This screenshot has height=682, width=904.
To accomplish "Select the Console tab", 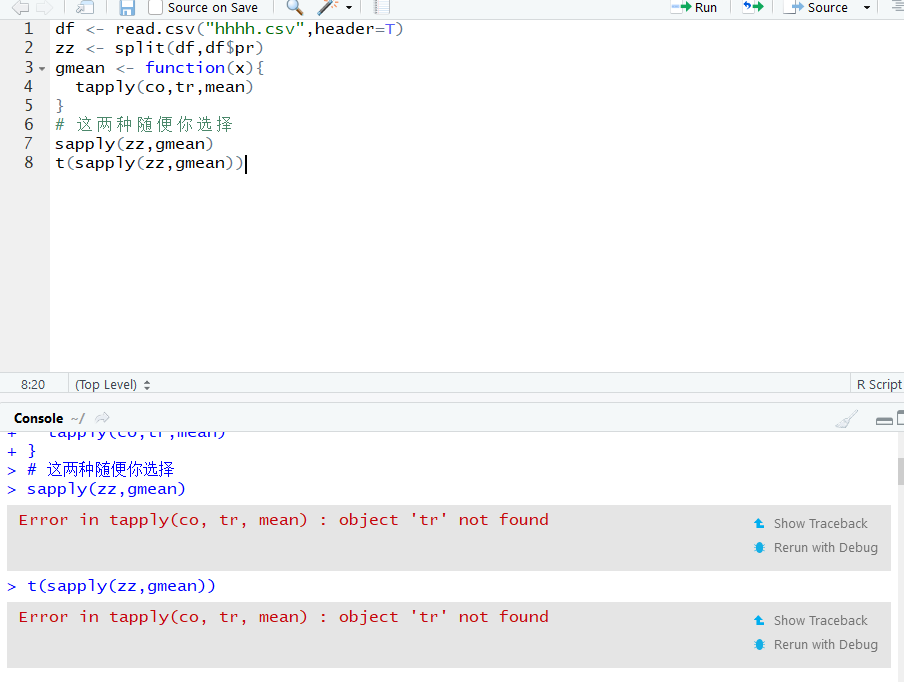I will point(38,418).
